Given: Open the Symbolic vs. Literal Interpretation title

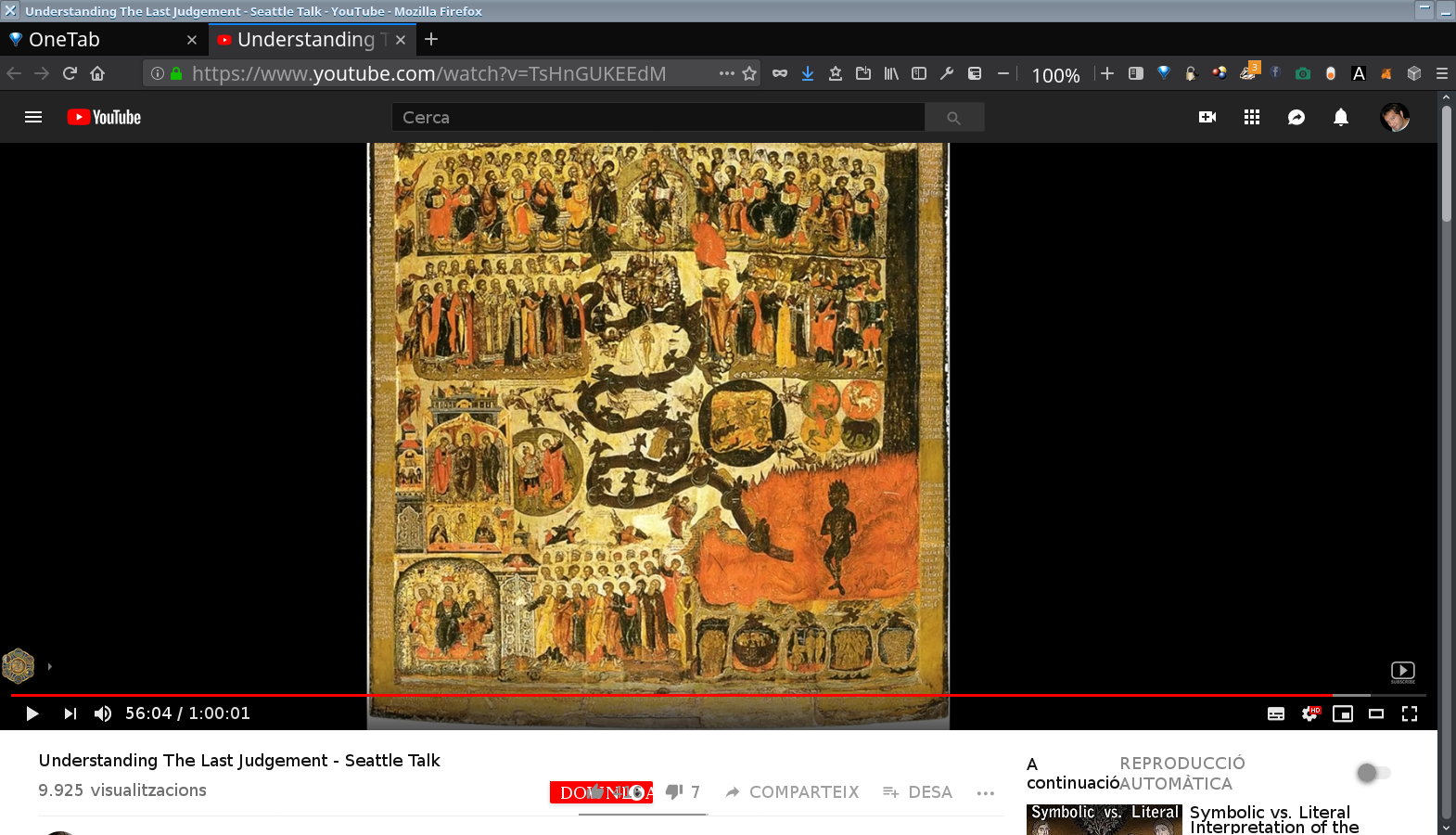Looking at the screenshot, I should (1274, 819).
